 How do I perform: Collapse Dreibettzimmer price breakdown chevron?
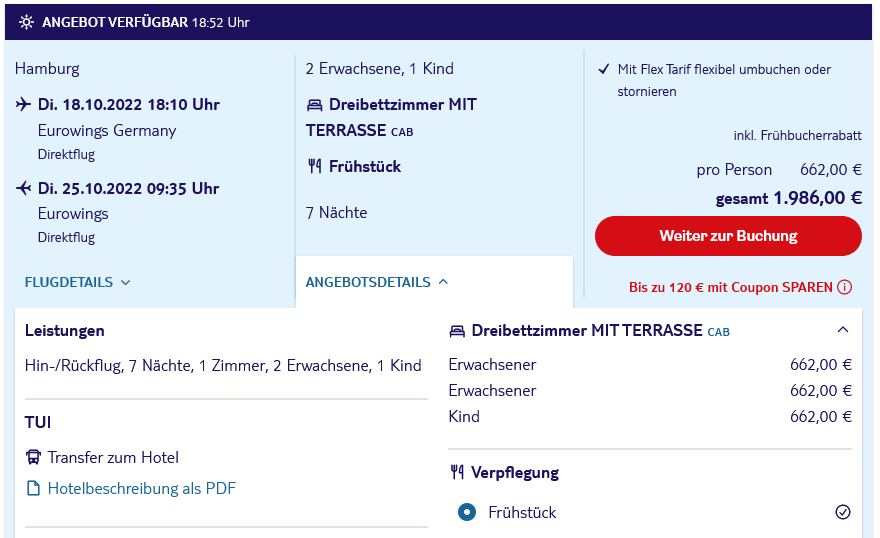tap(842, 330)
